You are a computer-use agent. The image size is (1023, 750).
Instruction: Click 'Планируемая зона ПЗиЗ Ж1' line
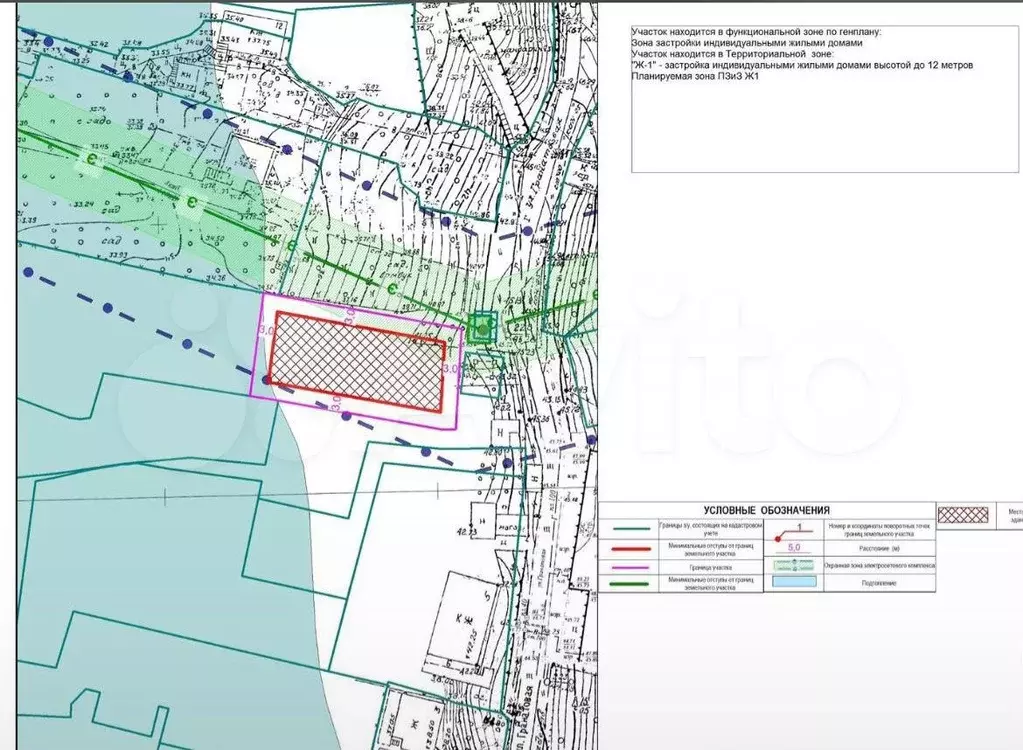pos(695,76)
